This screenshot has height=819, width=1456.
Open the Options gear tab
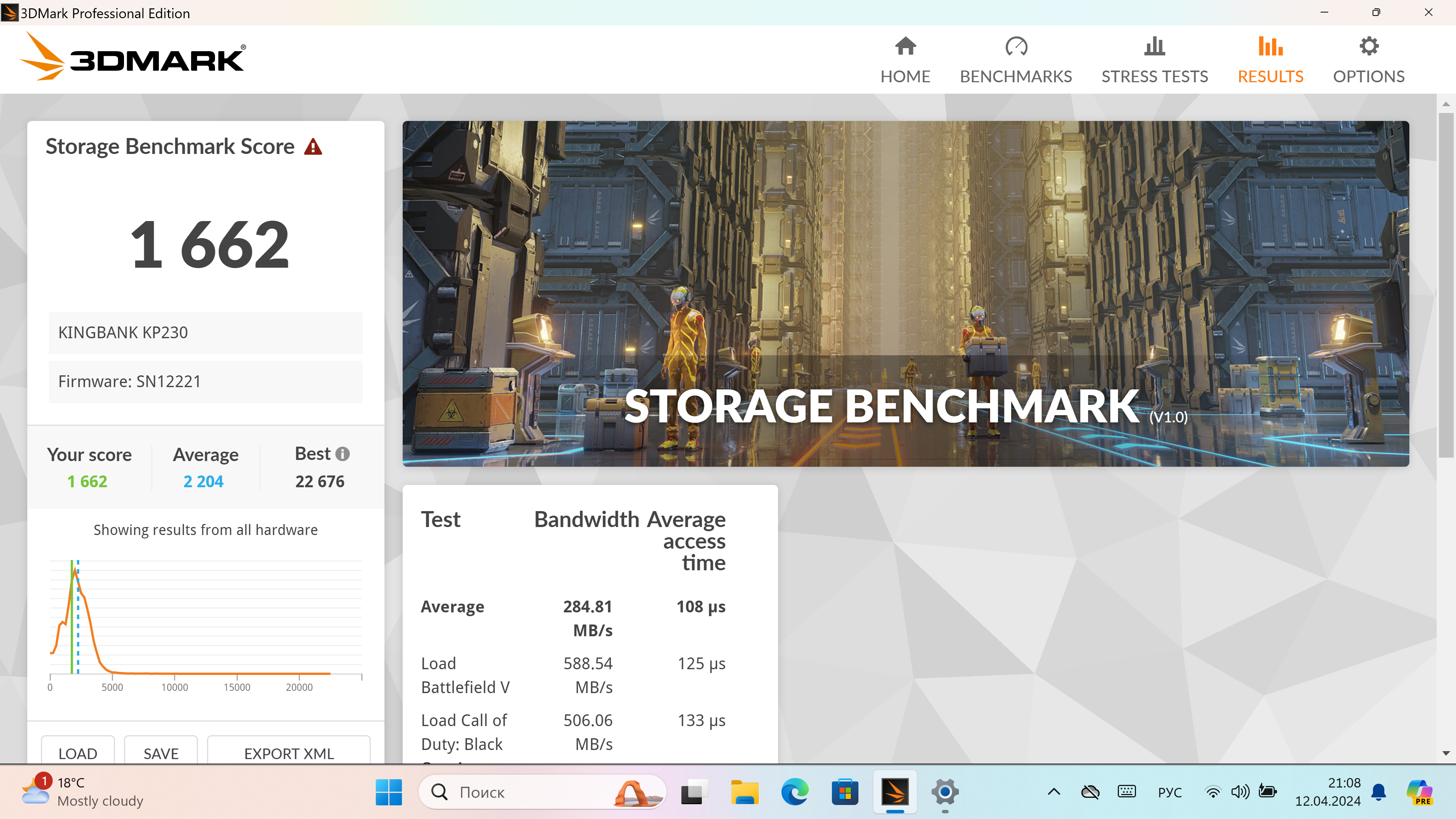coord(1368,60)
